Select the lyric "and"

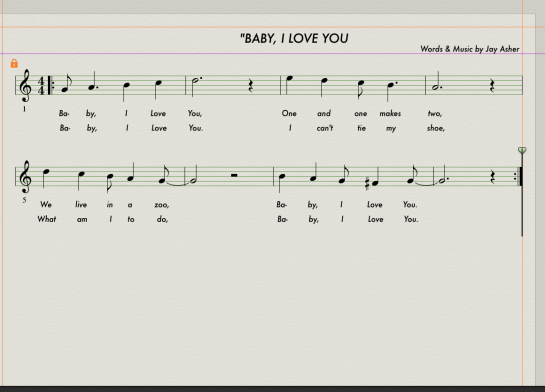tap(324, 113)
